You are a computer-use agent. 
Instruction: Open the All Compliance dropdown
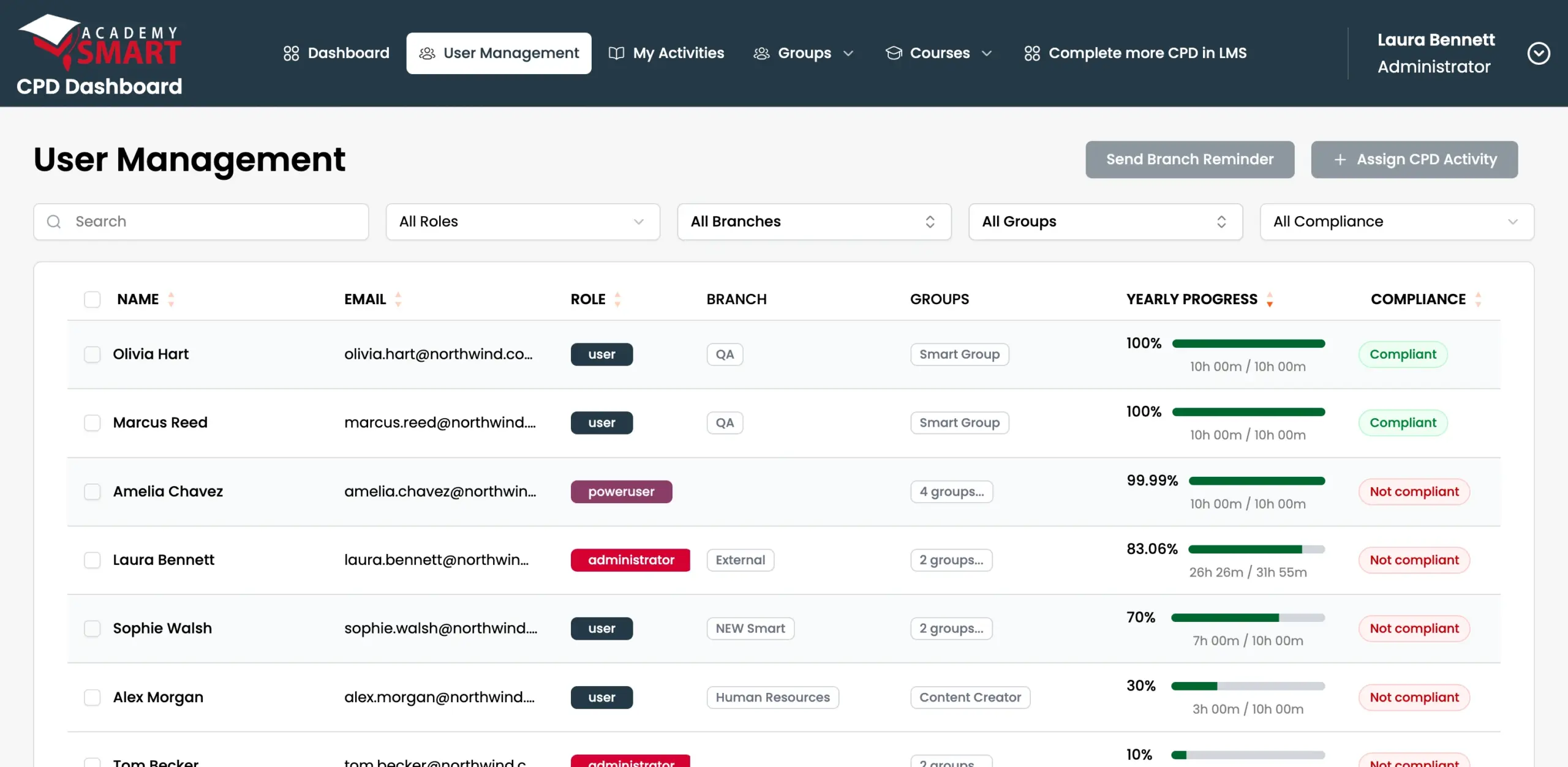pyautogui.click(x=1396, y=222)
